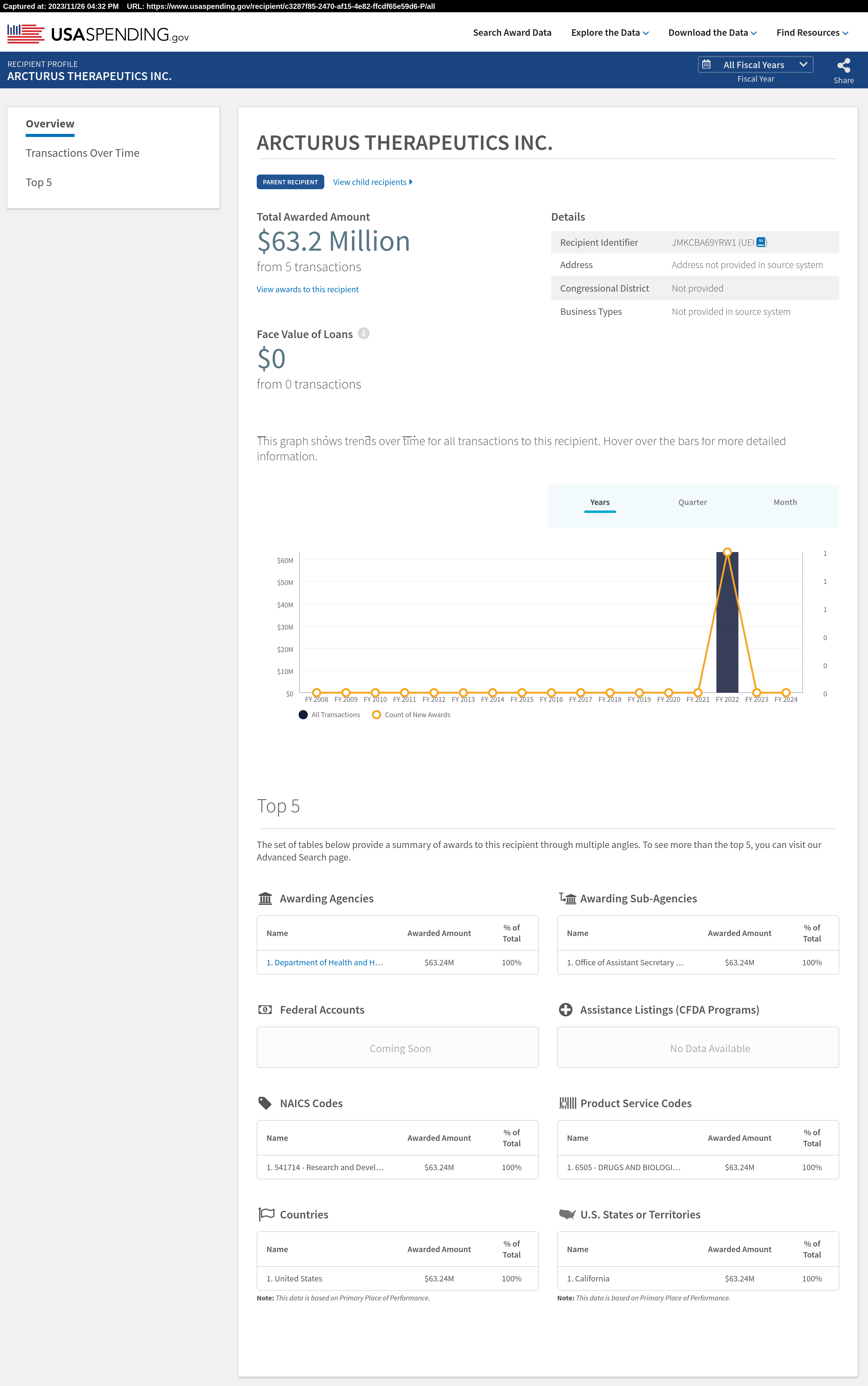Click the PARENT RECIPIENT badge
The image size is (868, 1386).
pyautogui.click(x=290, y=182)
